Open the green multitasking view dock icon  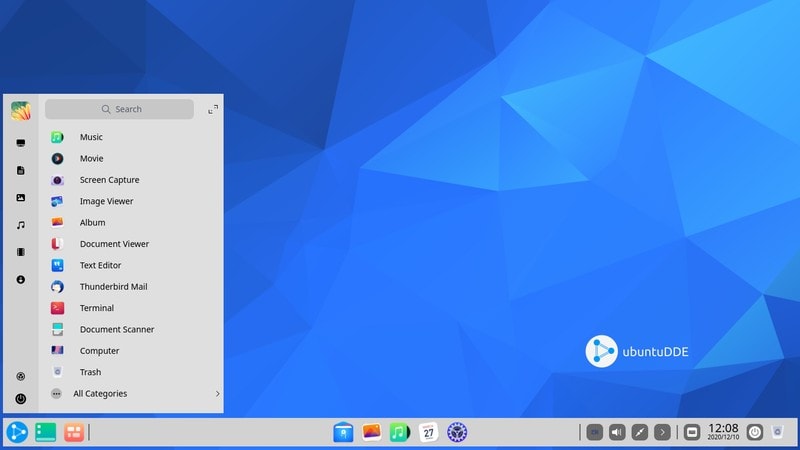[45, 433]
